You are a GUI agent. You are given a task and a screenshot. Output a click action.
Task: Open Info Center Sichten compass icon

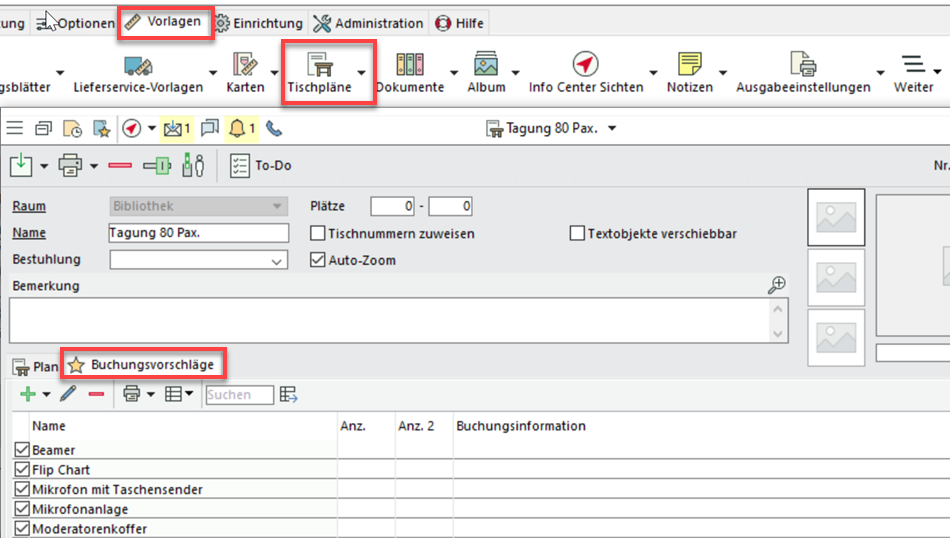[585, 66]
